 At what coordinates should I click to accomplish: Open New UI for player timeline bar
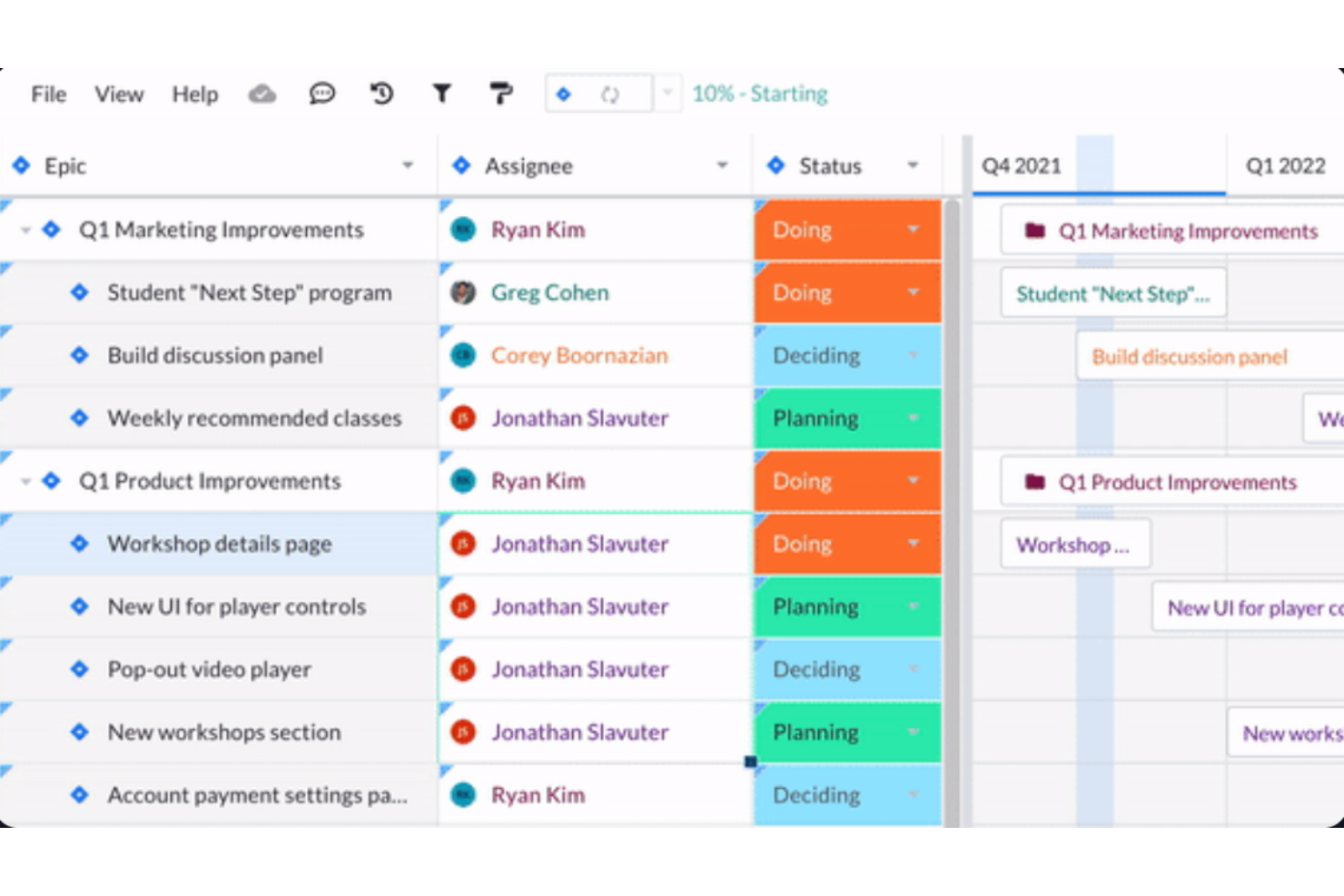click(1249, 607)
